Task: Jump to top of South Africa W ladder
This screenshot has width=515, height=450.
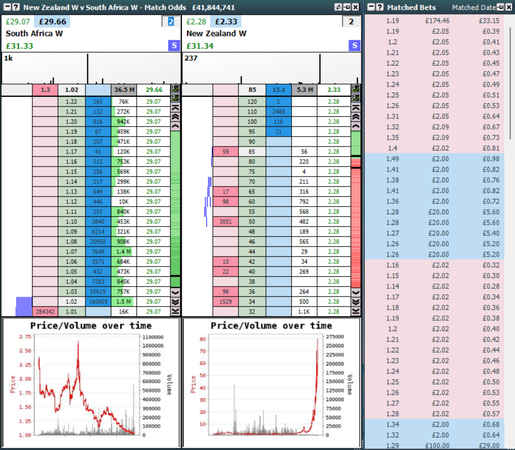Action: (175, 107)
